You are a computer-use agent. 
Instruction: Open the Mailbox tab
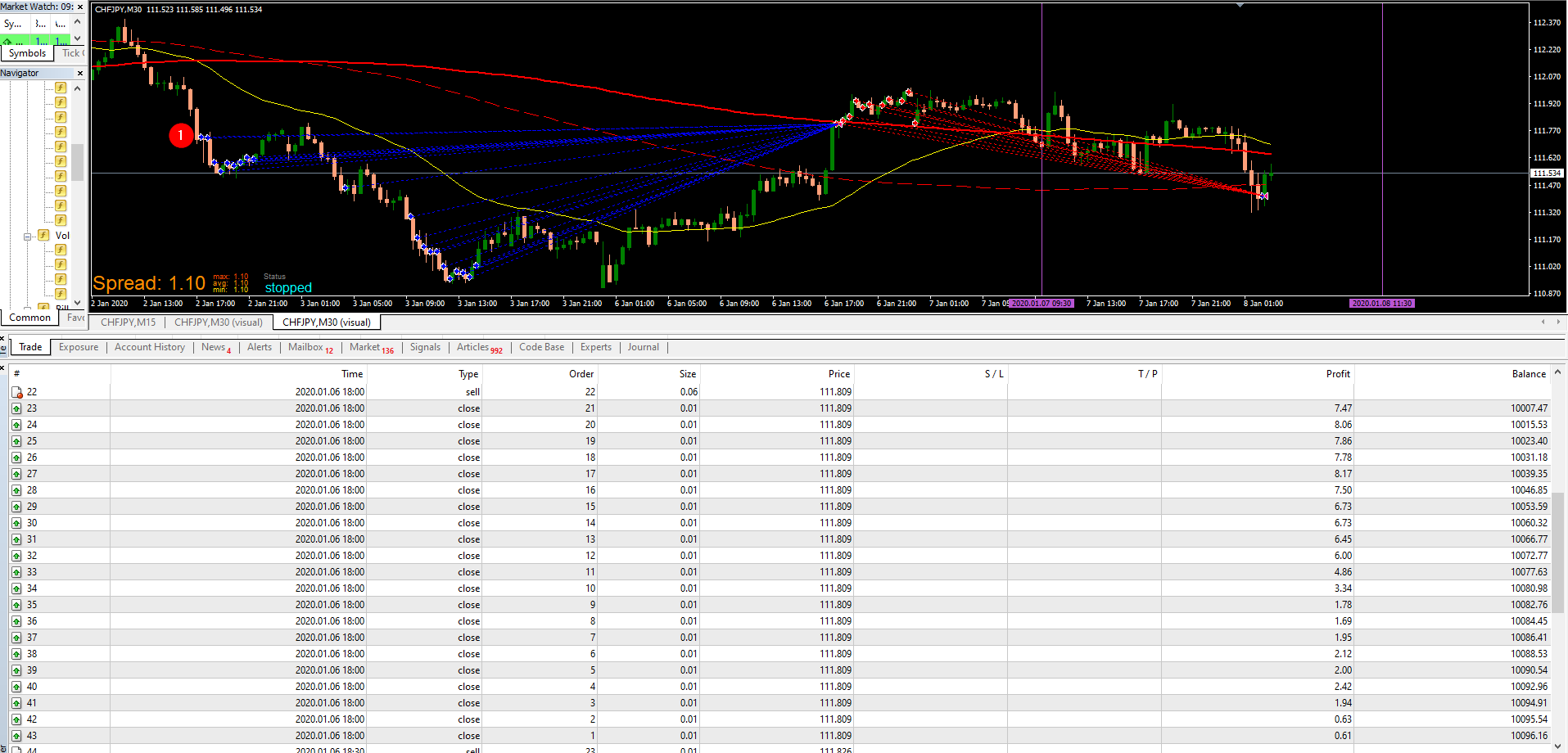pos(310,347)
